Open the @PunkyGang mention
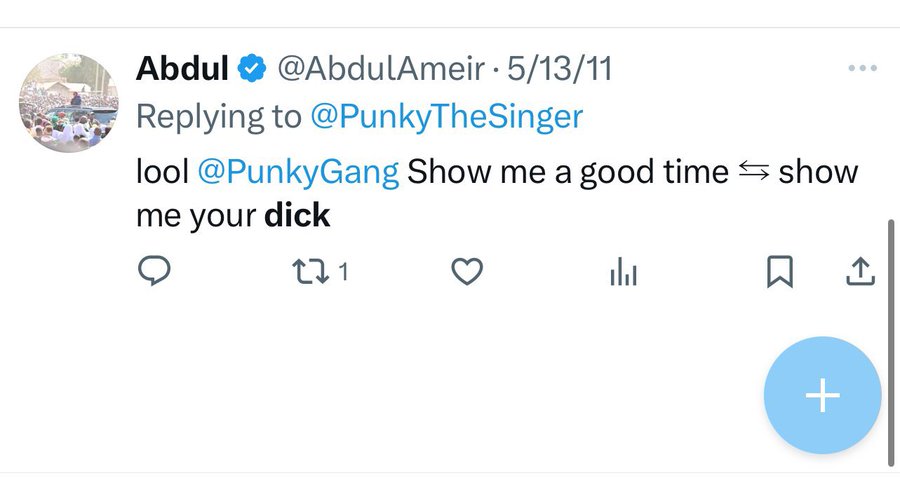 click(x=298, y=171)
